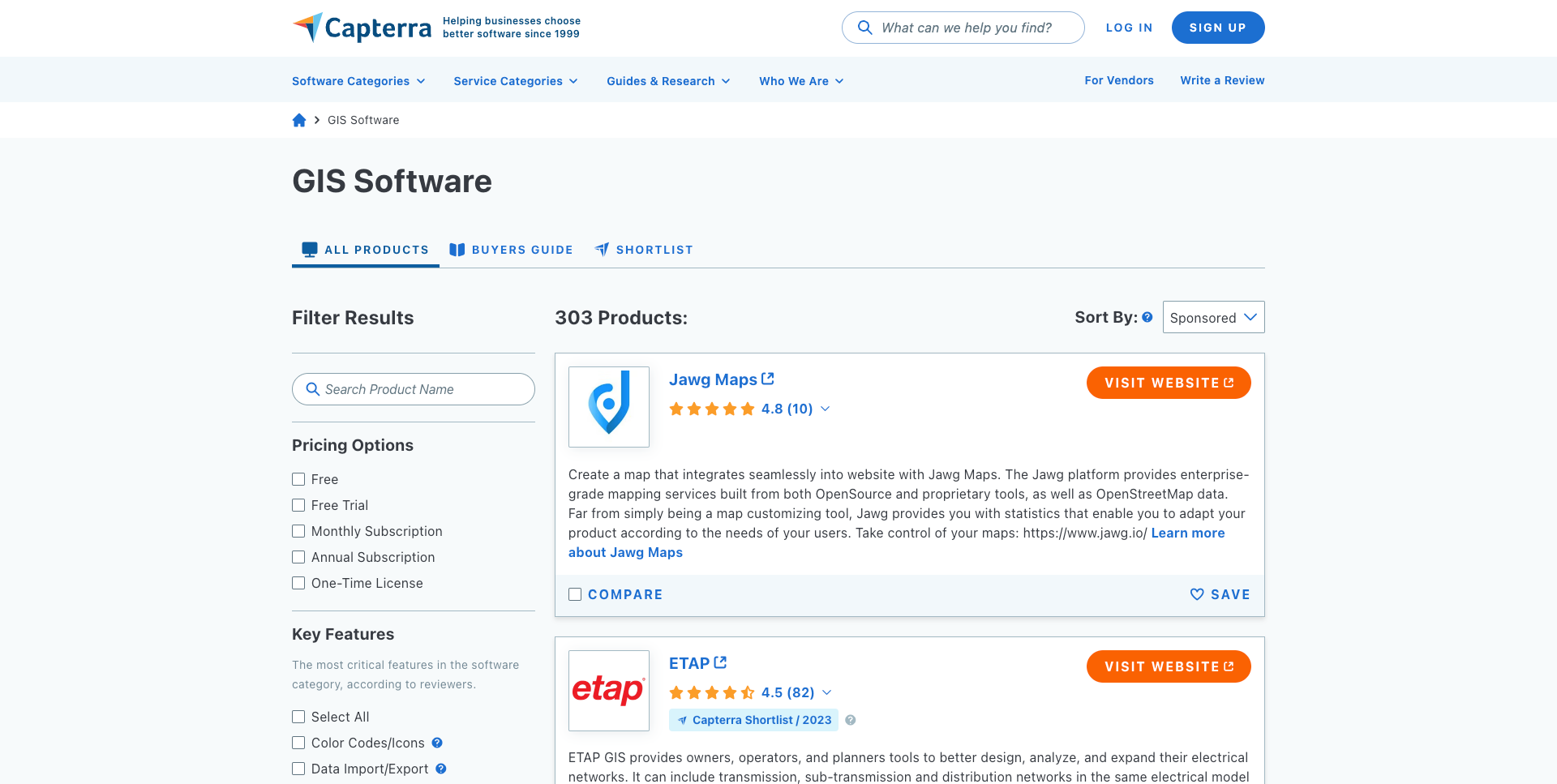Switch to the Buyers Guide tab
This screenshot has height=784, width=1557.
(512, 250)
